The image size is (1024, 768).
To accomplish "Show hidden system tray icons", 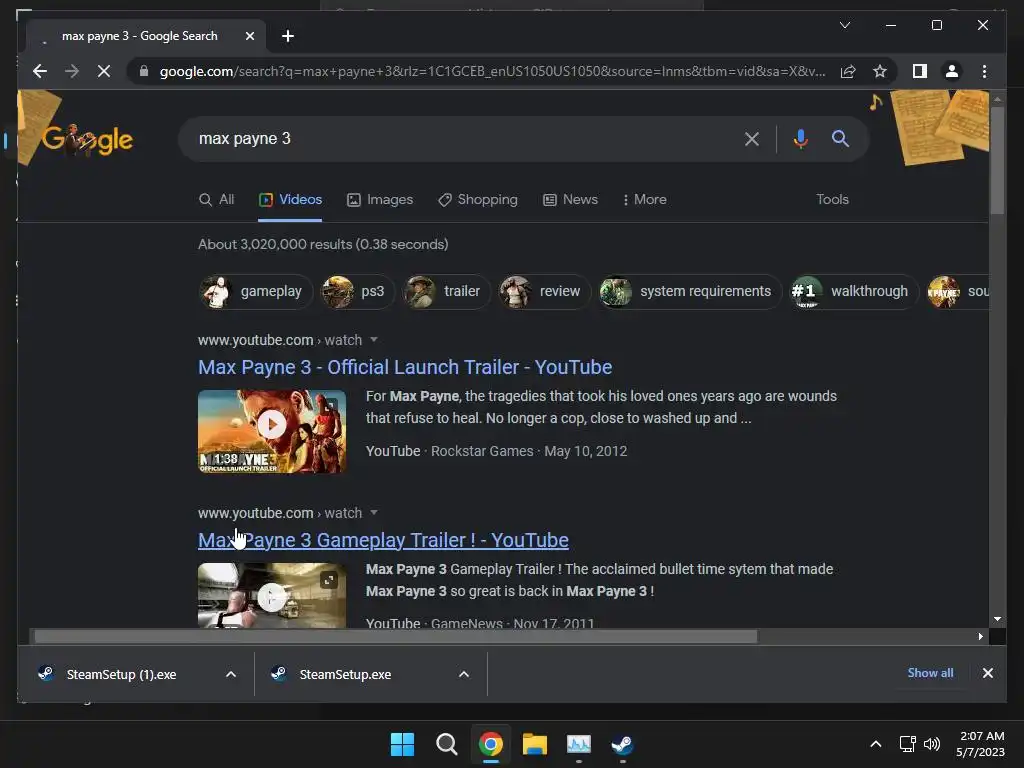I will coord(876,744).
